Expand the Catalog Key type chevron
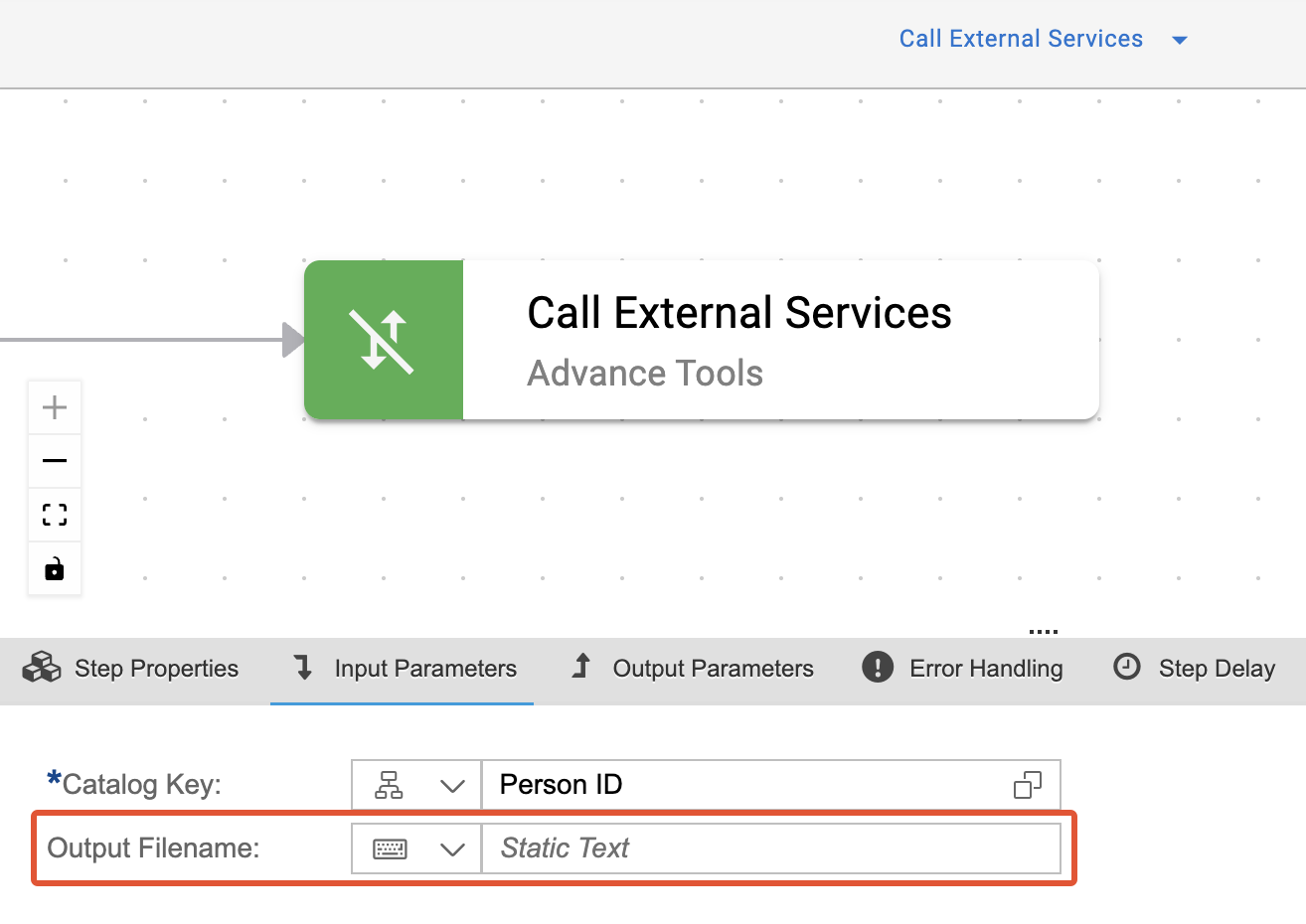Image resolution: width=1306 pixels, height=924 pixels. point(452,786)
